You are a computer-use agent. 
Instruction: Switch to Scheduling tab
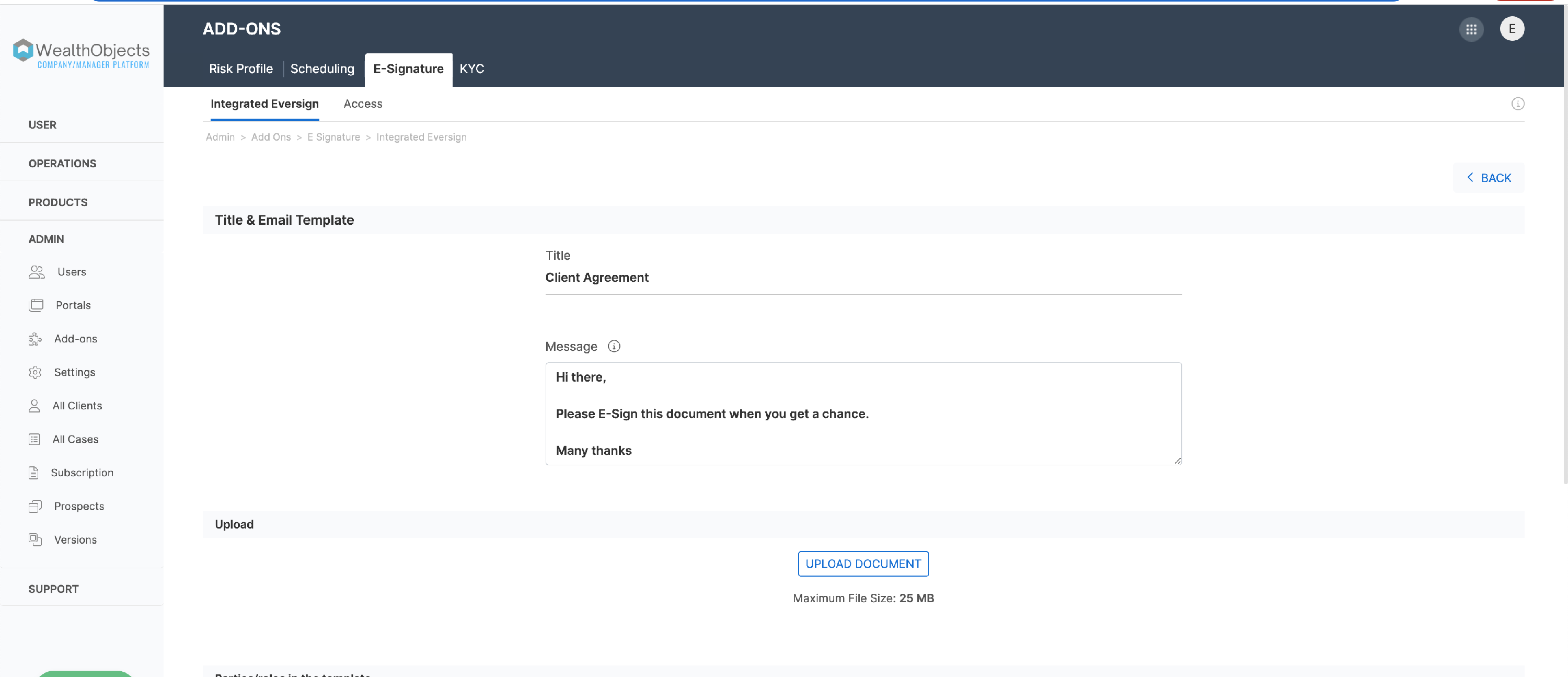[322, 70]
